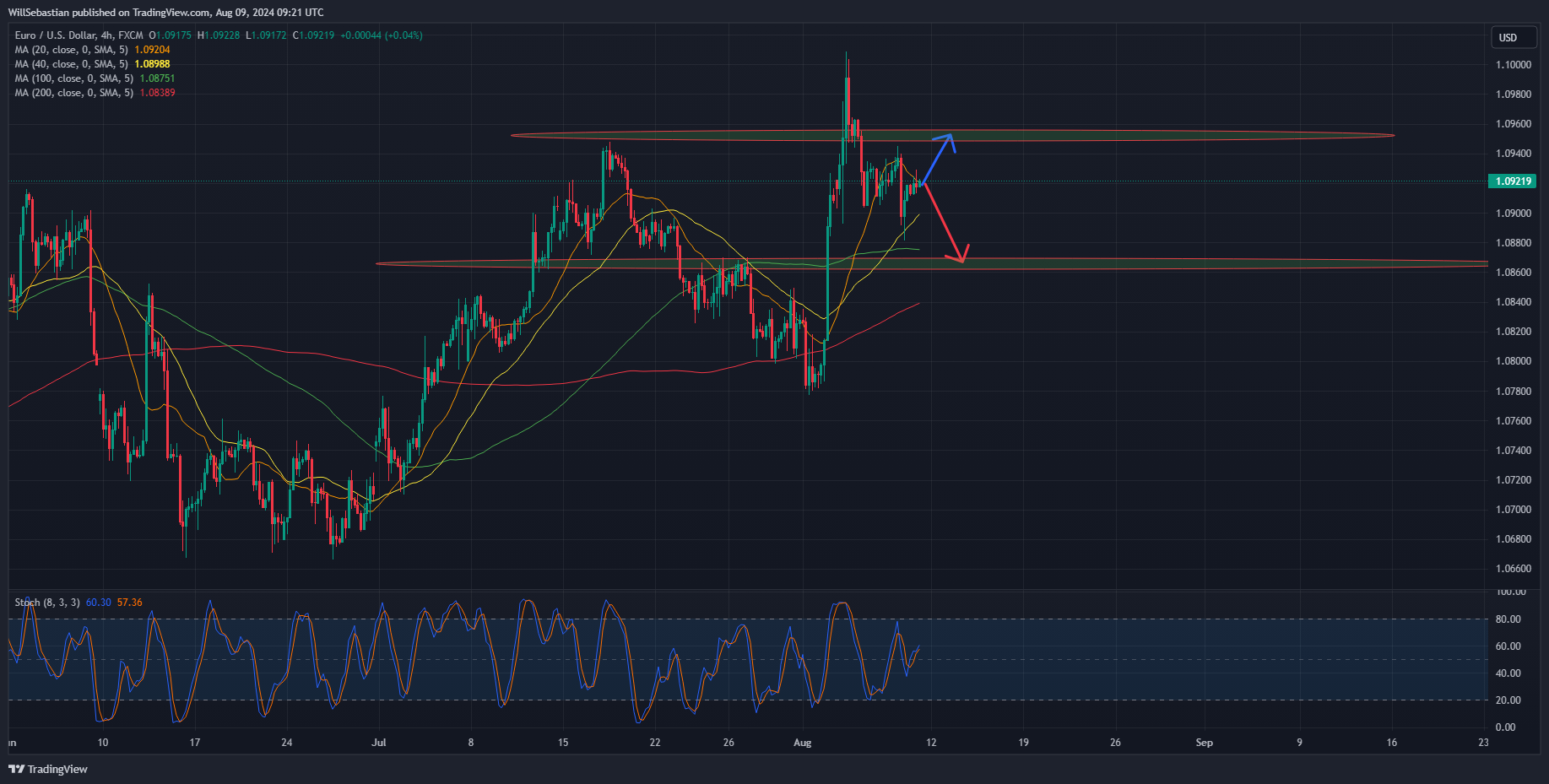Click the 1.06800 price axis label
The height and width of the screenshot is (784, 1549).
pos(1513,539)
